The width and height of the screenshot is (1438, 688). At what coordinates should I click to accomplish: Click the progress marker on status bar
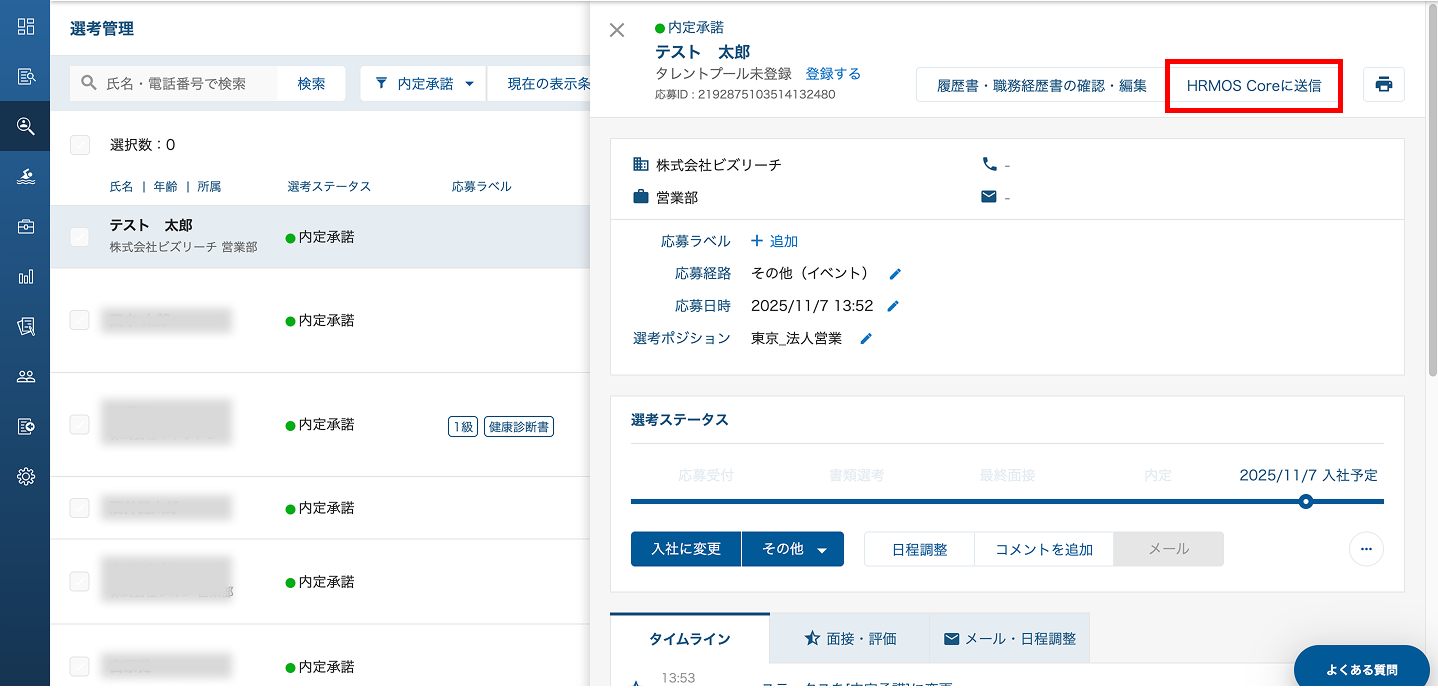click(x=1305, y=502)
